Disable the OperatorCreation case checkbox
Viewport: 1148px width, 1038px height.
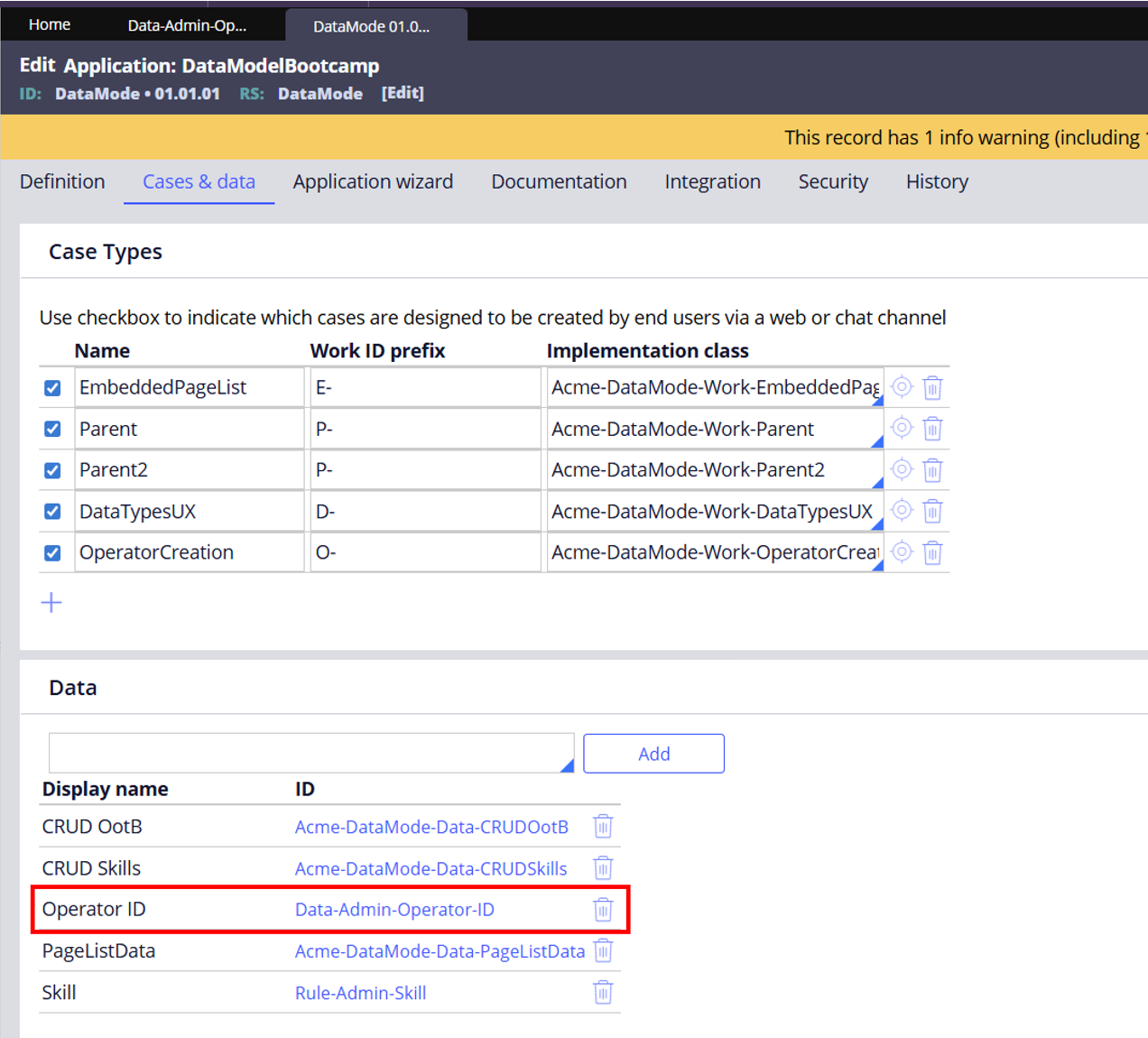tap(52, 552)
